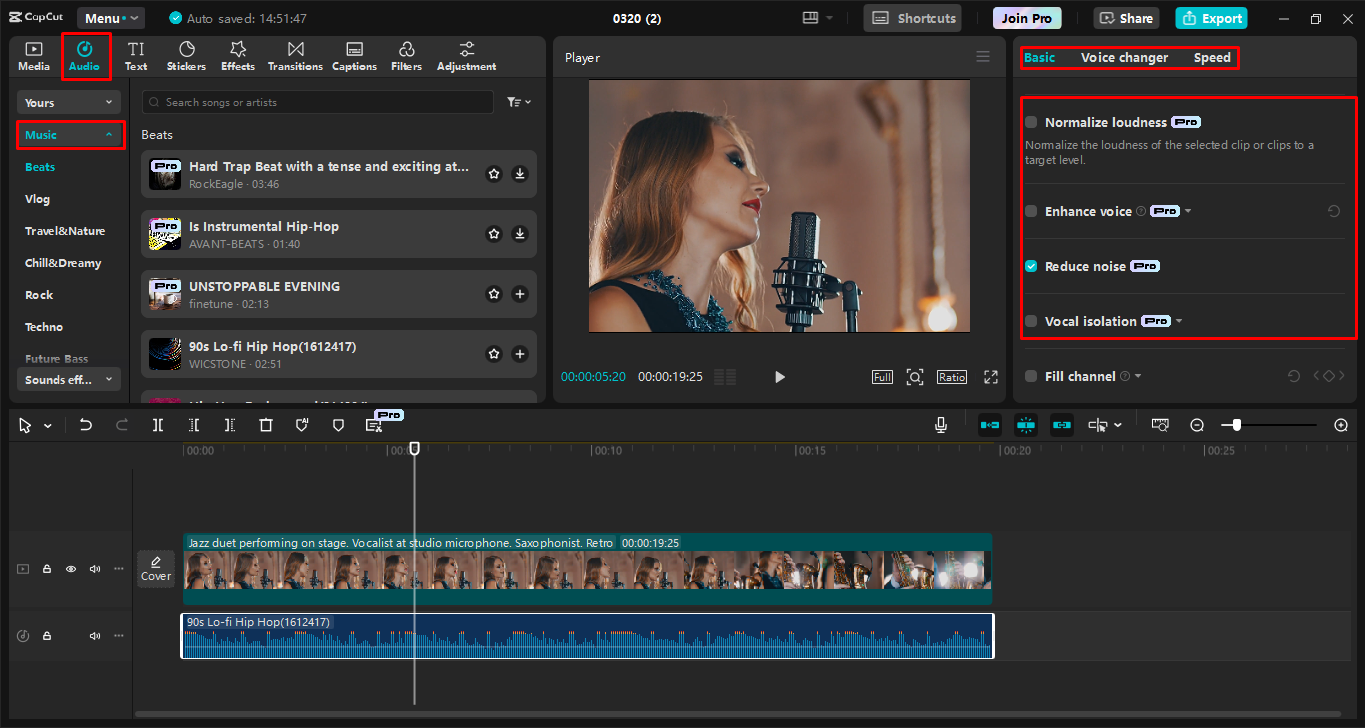Download the Hard Trap Beat track

(x=520, y=174)
